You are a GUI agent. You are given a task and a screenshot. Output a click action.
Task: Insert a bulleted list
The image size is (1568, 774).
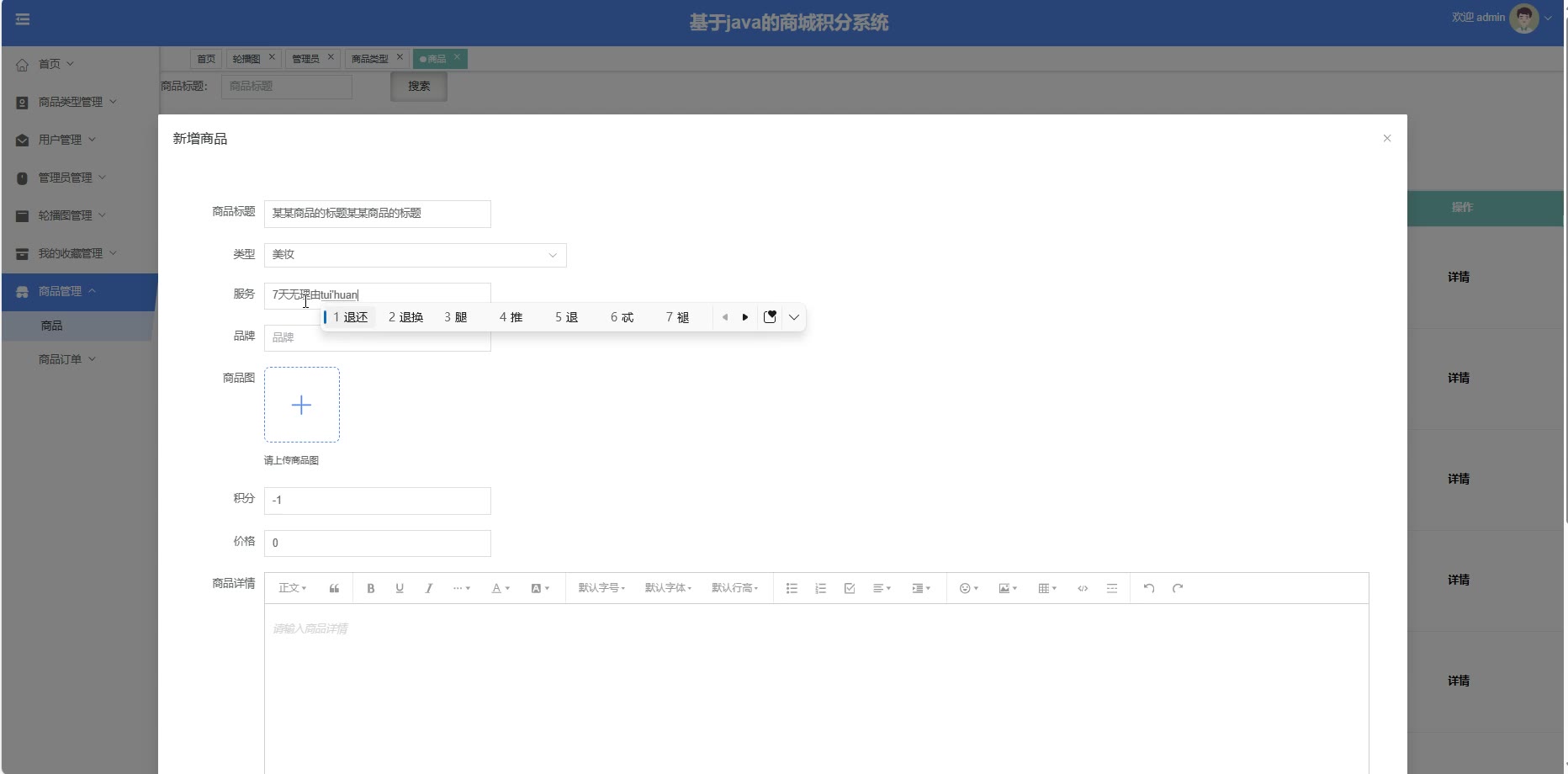[792, 589]
